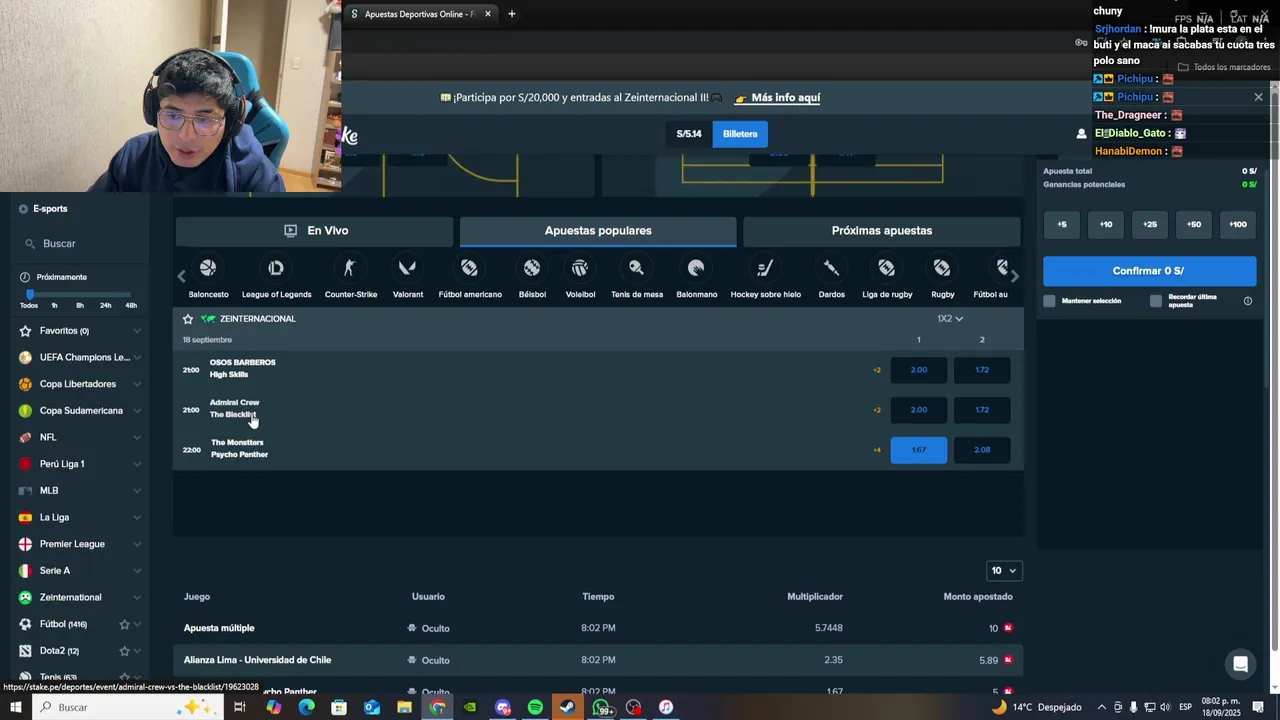Switch to the Apuestas populares tab

598,231
